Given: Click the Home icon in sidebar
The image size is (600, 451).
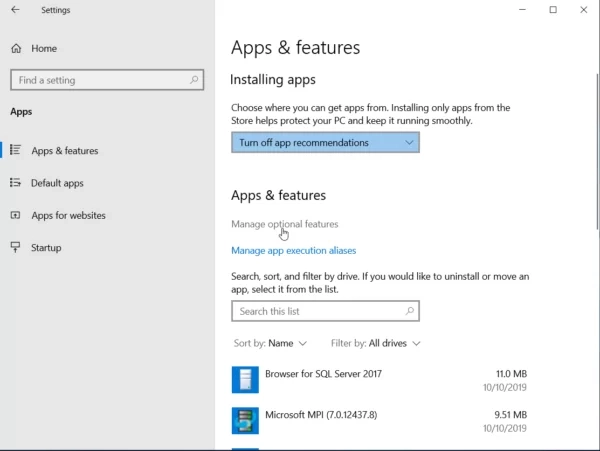Looking at the screenshot, I should click(x=16, y=48).
